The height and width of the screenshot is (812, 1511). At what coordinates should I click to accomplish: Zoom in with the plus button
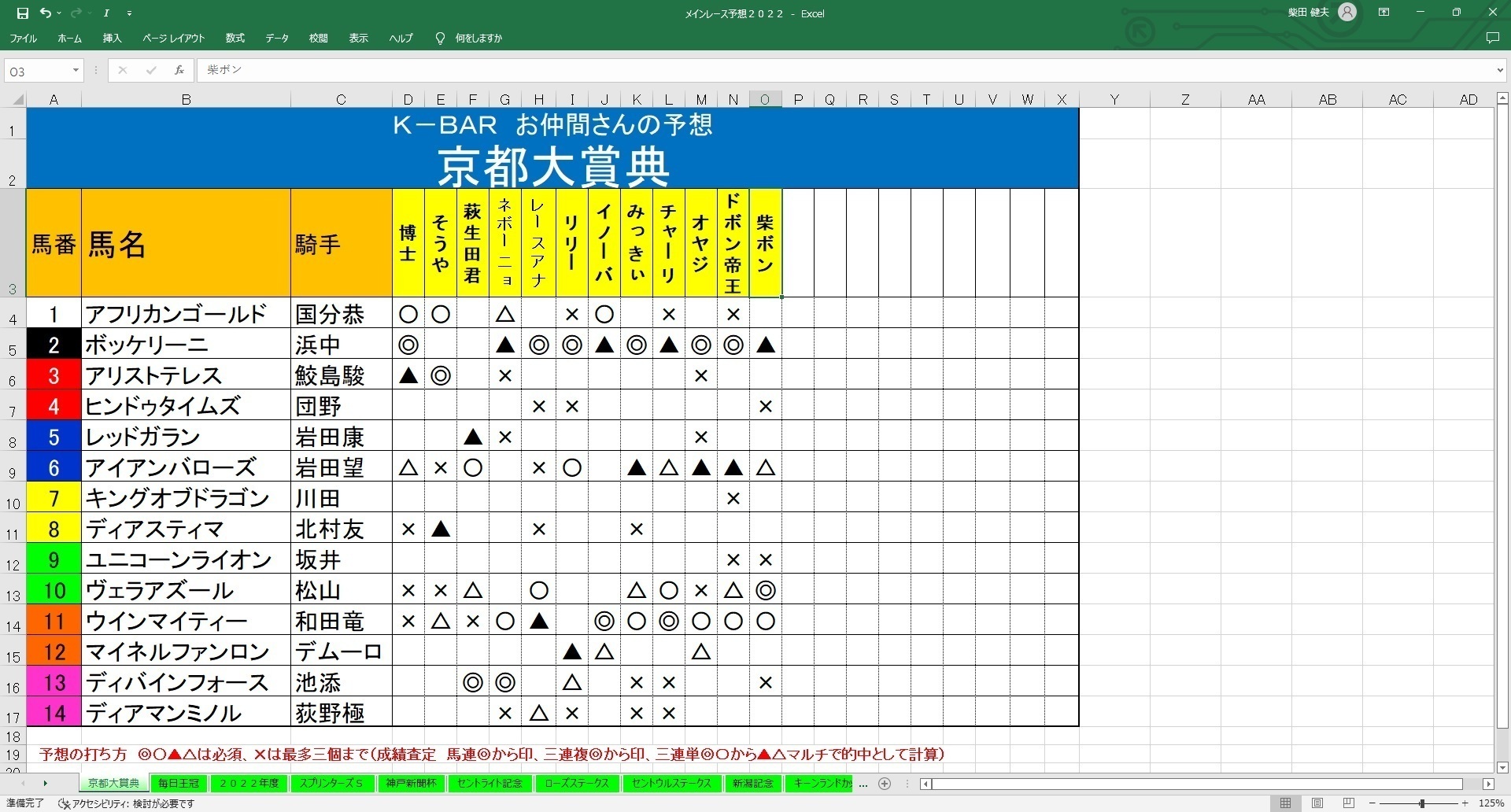point(1465,803)
